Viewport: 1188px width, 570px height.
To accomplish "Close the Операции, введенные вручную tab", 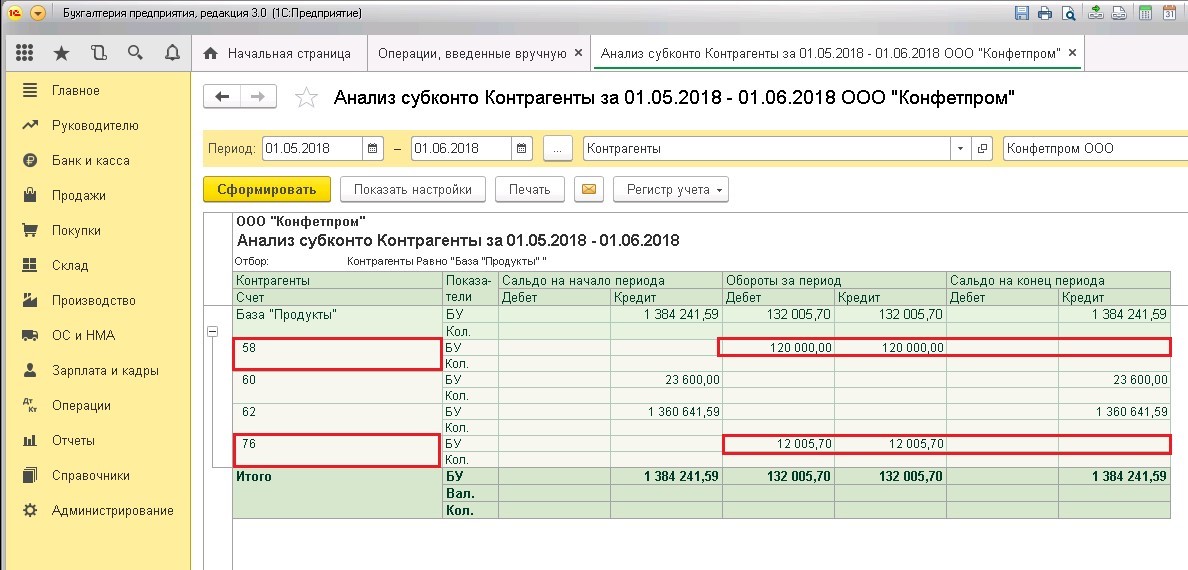I will pos(578,53).
